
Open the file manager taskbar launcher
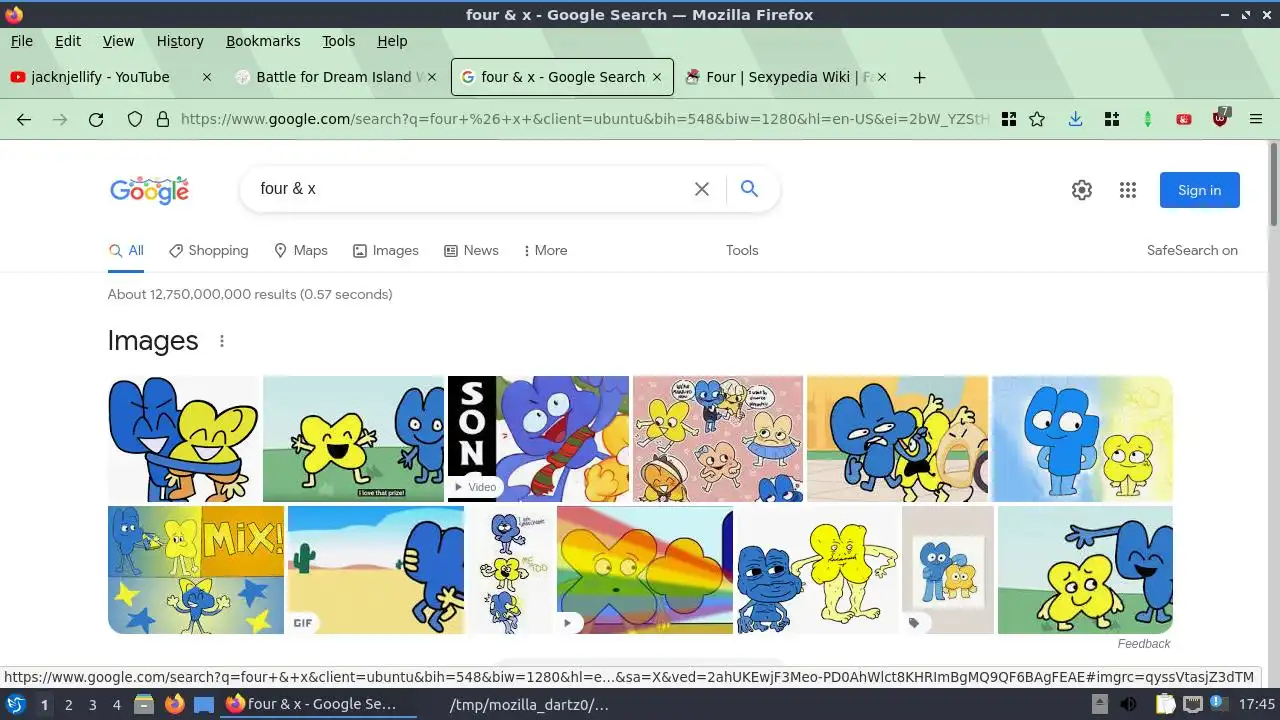[x=143, y=704]
